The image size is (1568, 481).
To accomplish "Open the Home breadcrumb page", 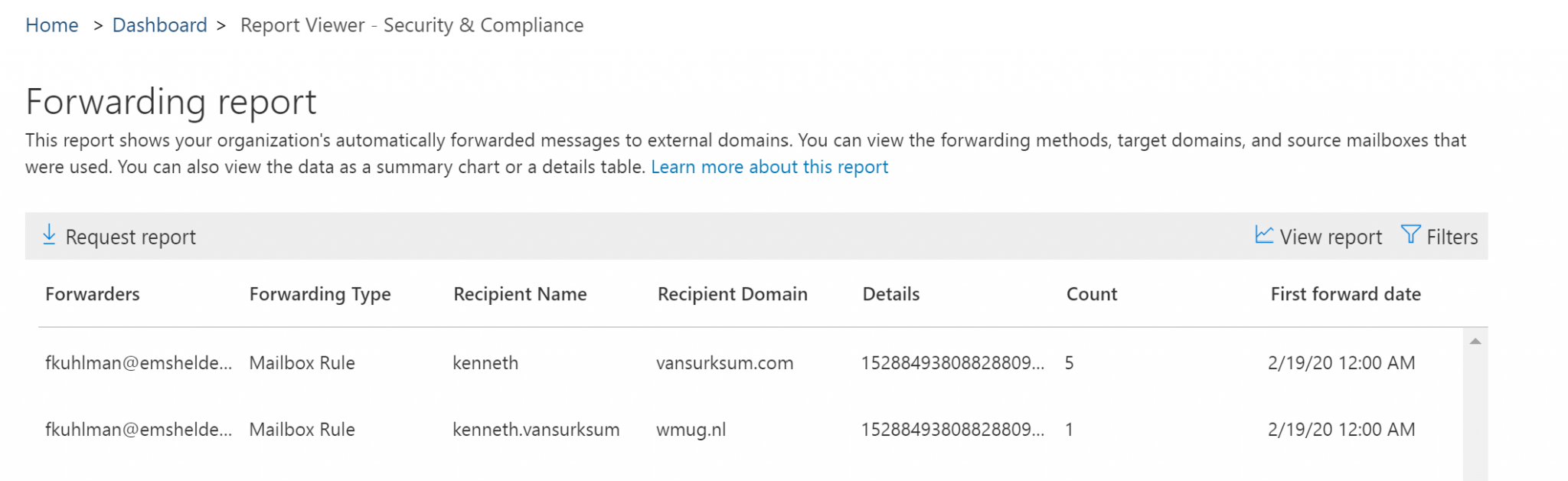I will 51,25.
